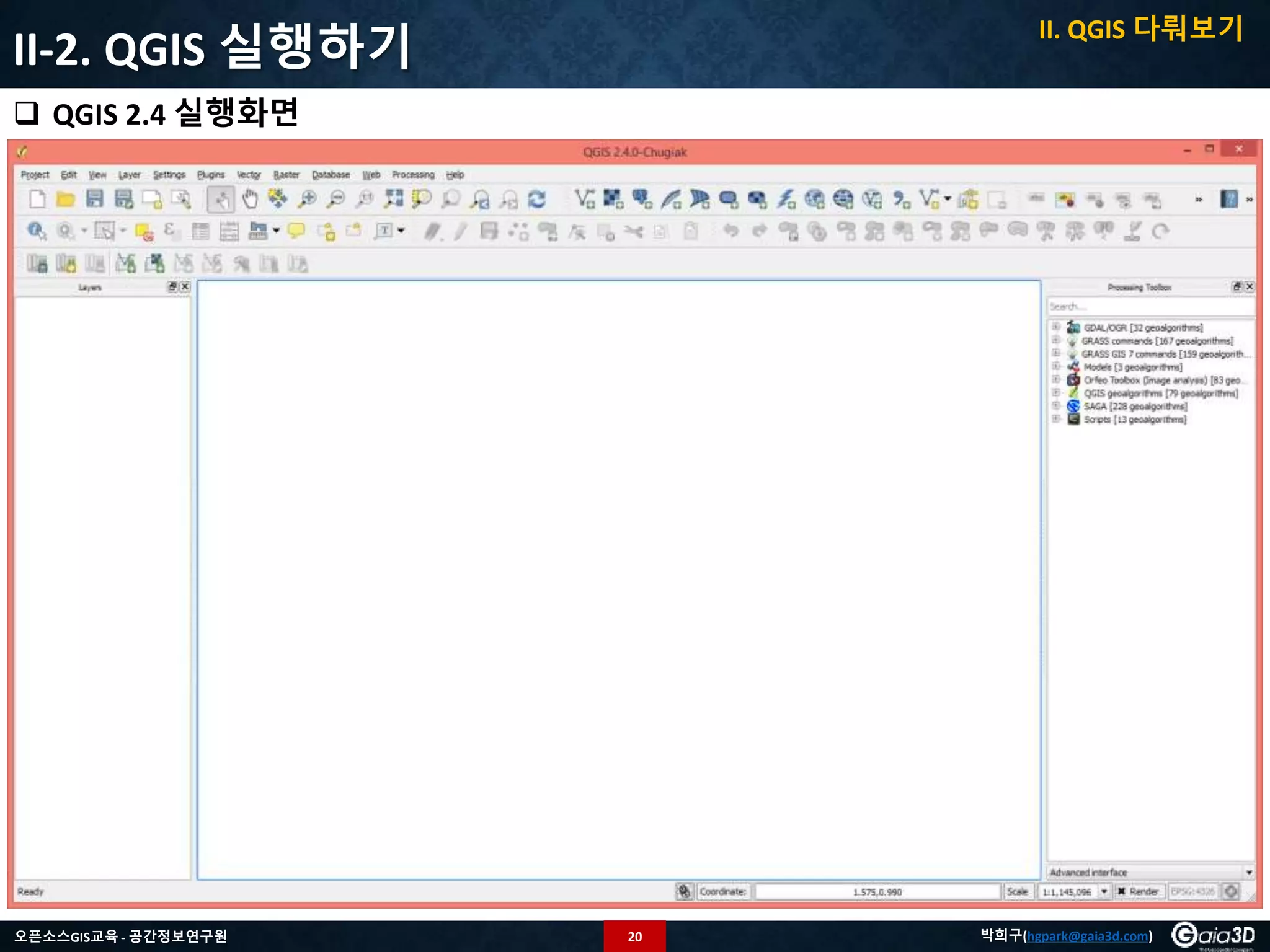Select the Measure ruler tool
The image size is (1270, 952).
coord(258,231)
